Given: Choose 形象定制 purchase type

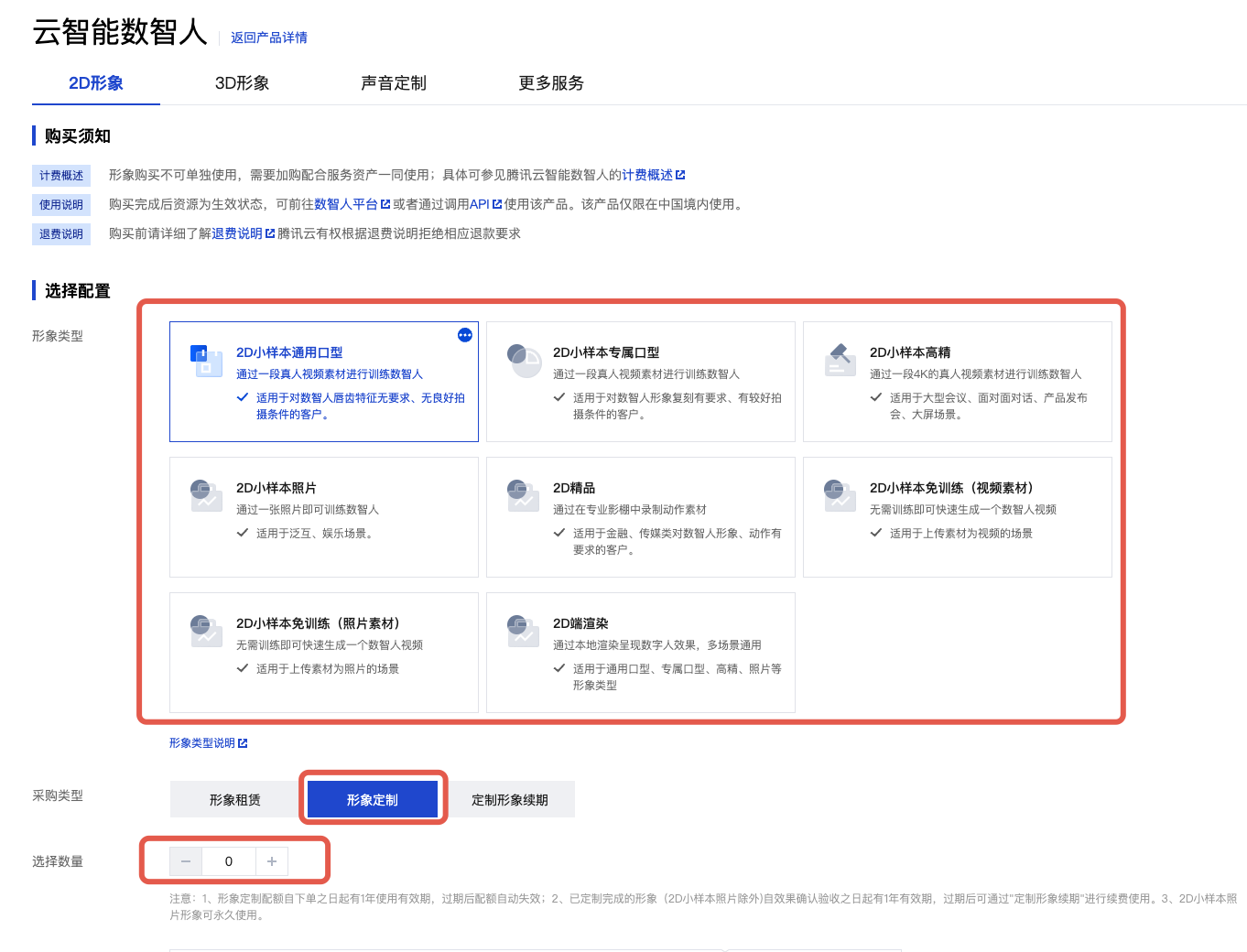Looking at the screenshot, I should 373,799.
